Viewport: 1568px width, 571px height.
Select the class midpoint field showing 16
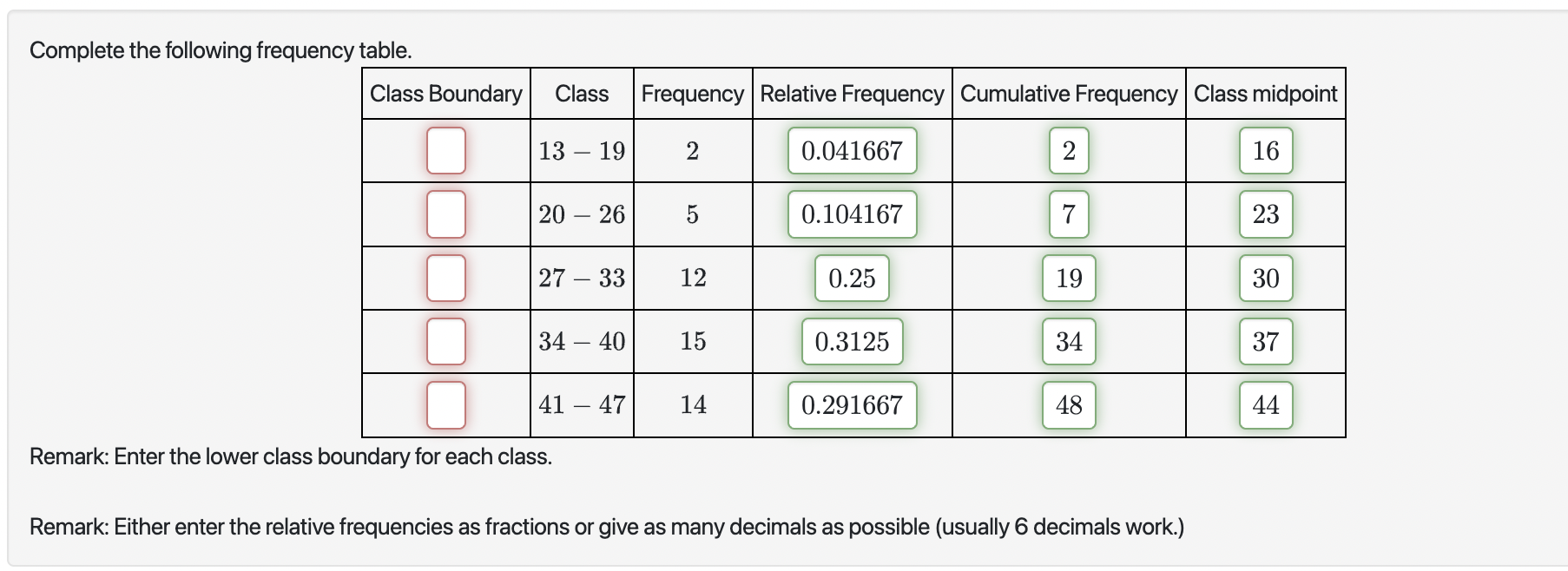click(x=1265, y=151)
